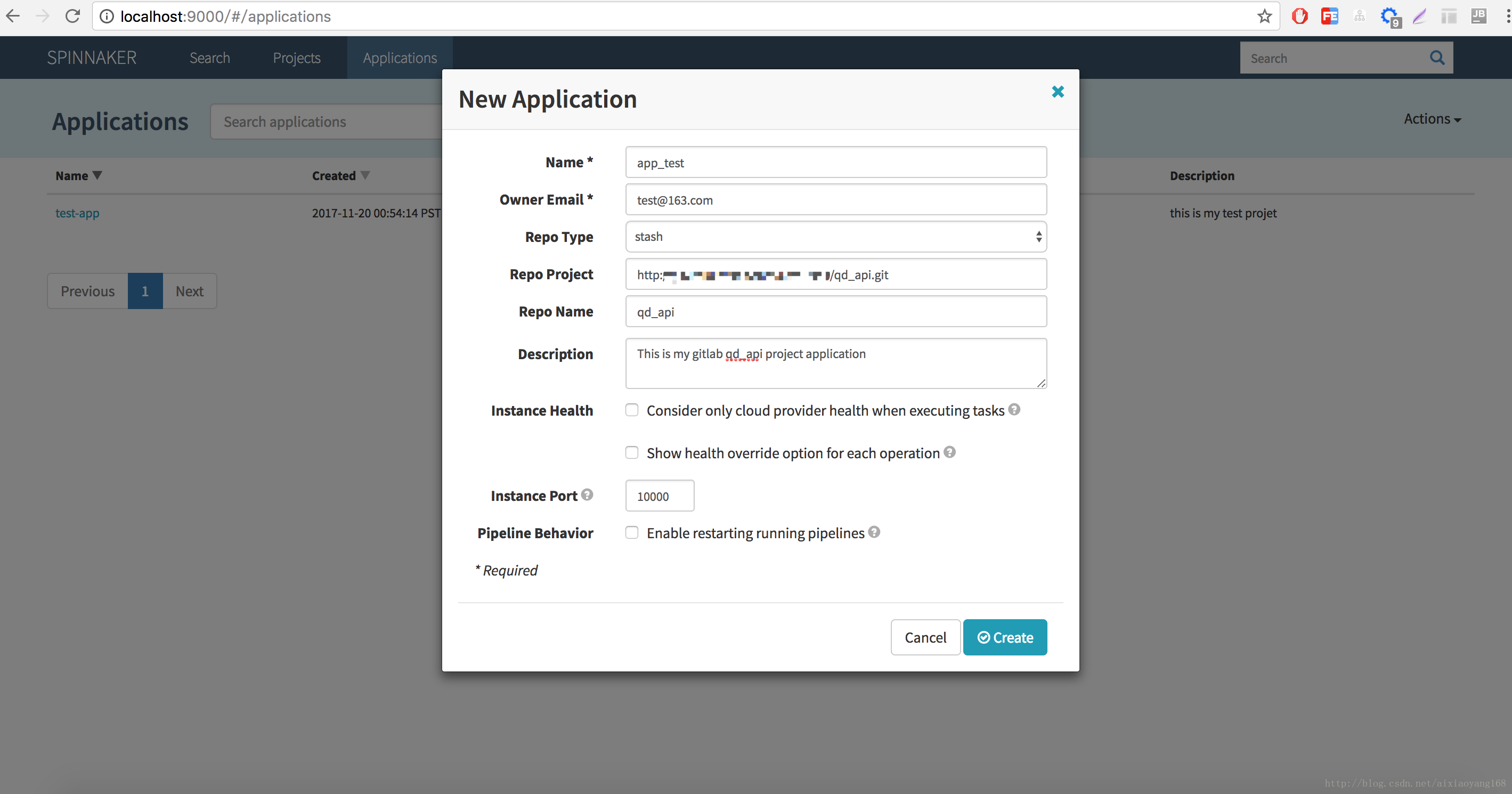Toggle Show health override option checkbox
The width and height of the screenshot is (1512, 794).
(x=631, y=453)
